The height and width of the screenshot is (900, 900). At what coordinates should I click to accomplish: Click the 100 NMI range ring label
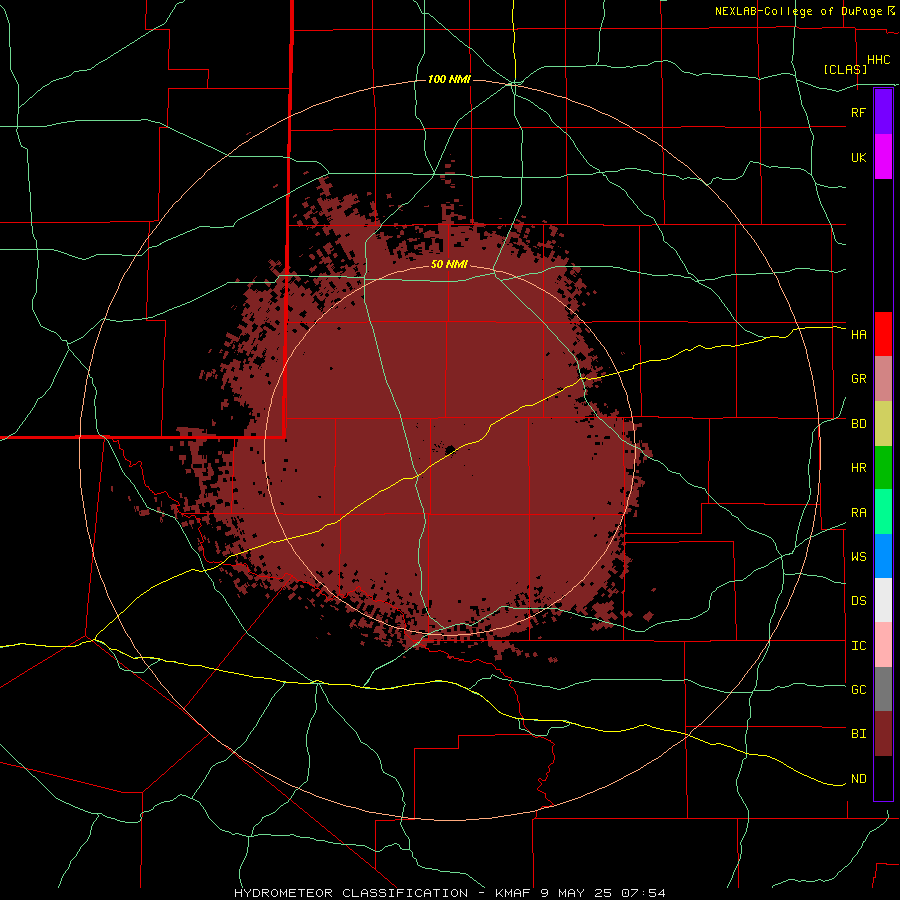[449, 79]
